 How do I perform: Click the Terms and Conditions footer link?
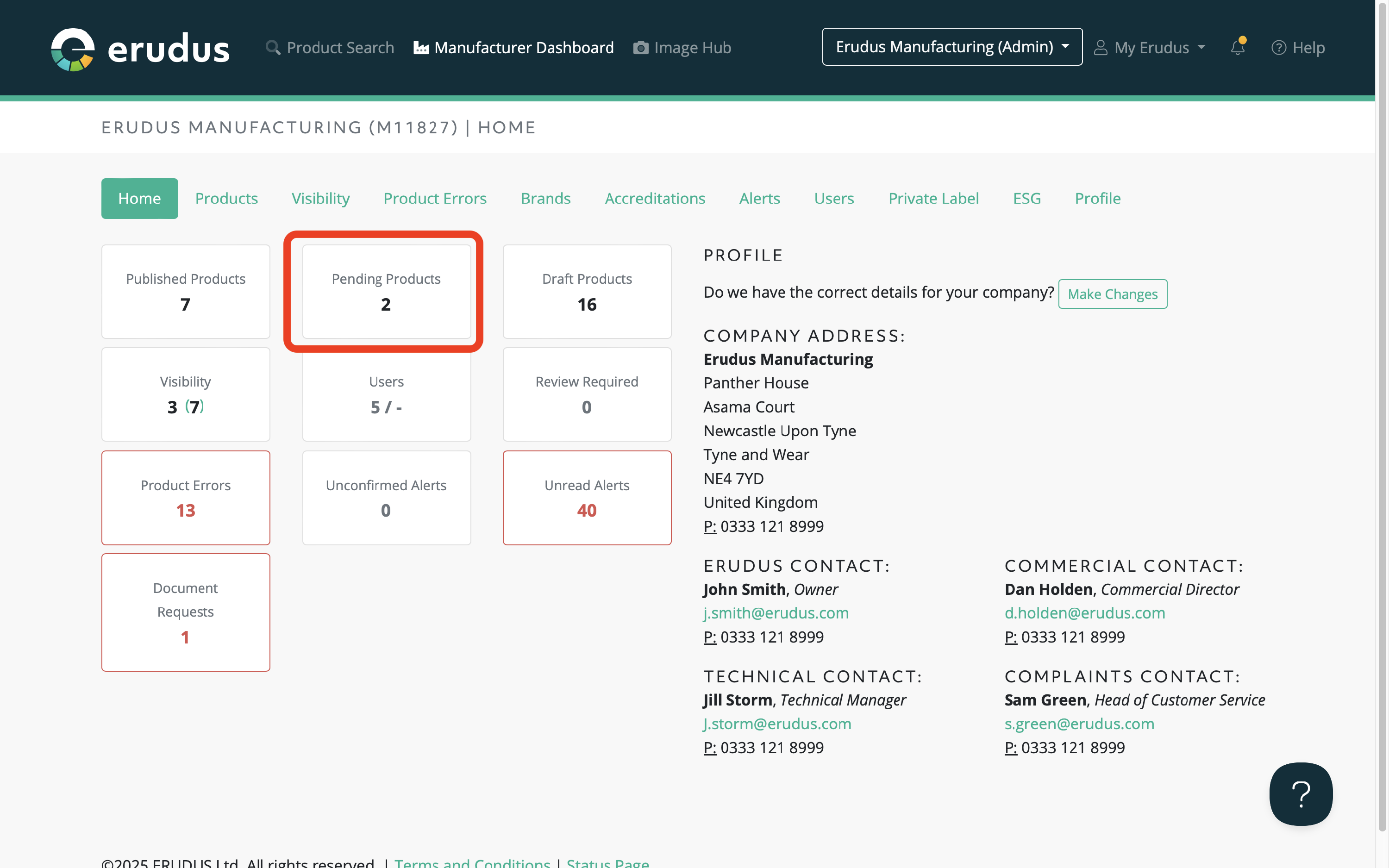(472, 862)
